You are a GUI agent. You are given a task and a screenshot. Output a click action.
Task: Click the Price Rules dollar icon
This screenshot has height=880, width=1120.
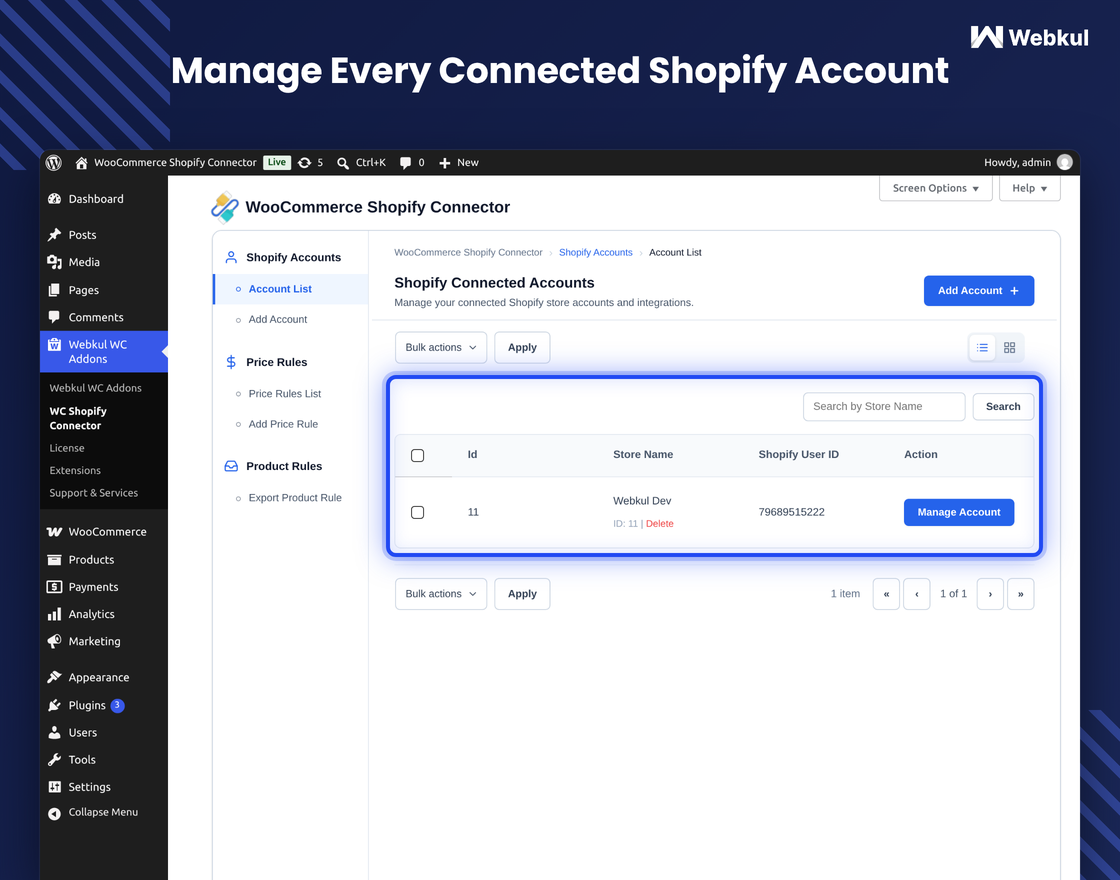(x=231, y=362)
